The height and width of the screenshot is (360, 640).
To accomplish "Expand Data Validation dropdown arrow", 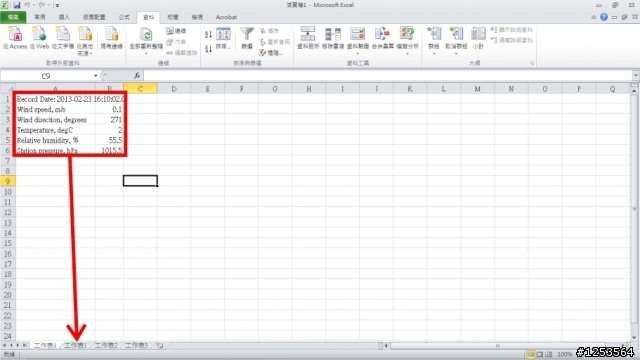I will click(358, 53).
